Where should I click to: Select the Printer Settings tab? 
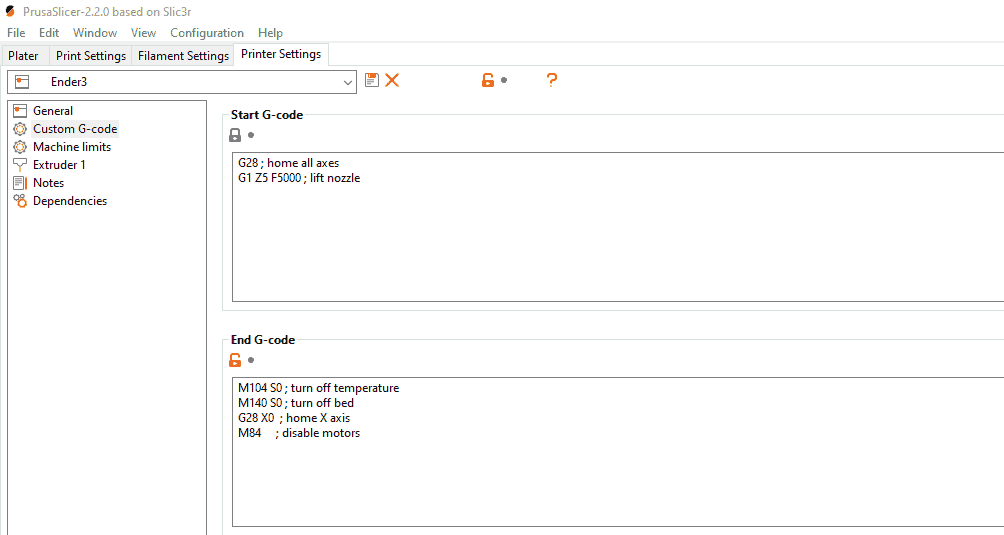281,54
